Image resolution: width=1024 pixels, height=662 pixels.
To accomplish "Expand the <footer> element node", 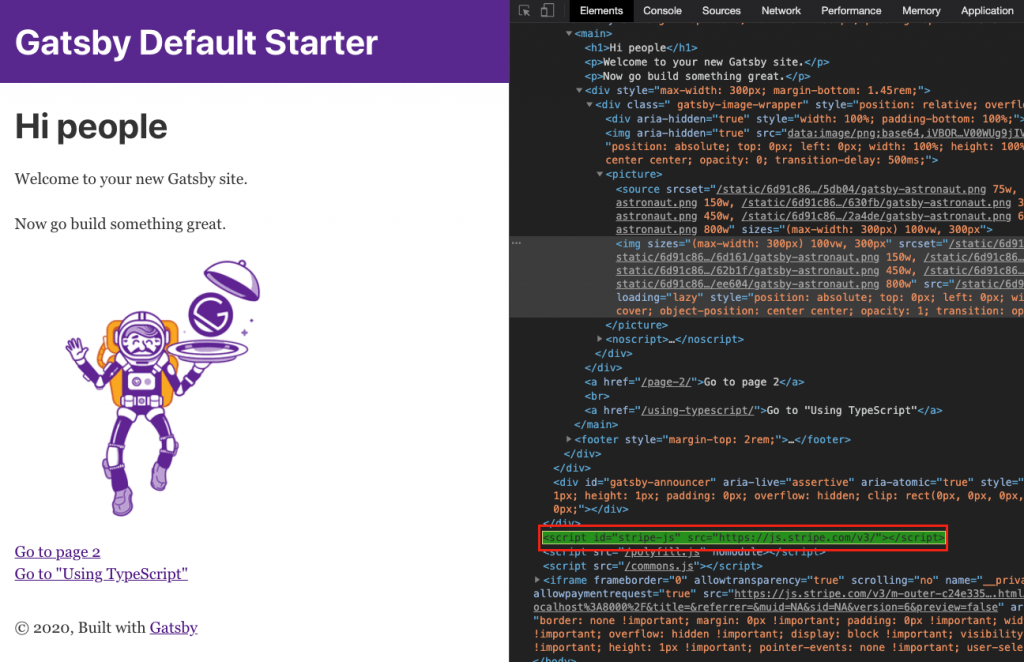I will [569, 439].
